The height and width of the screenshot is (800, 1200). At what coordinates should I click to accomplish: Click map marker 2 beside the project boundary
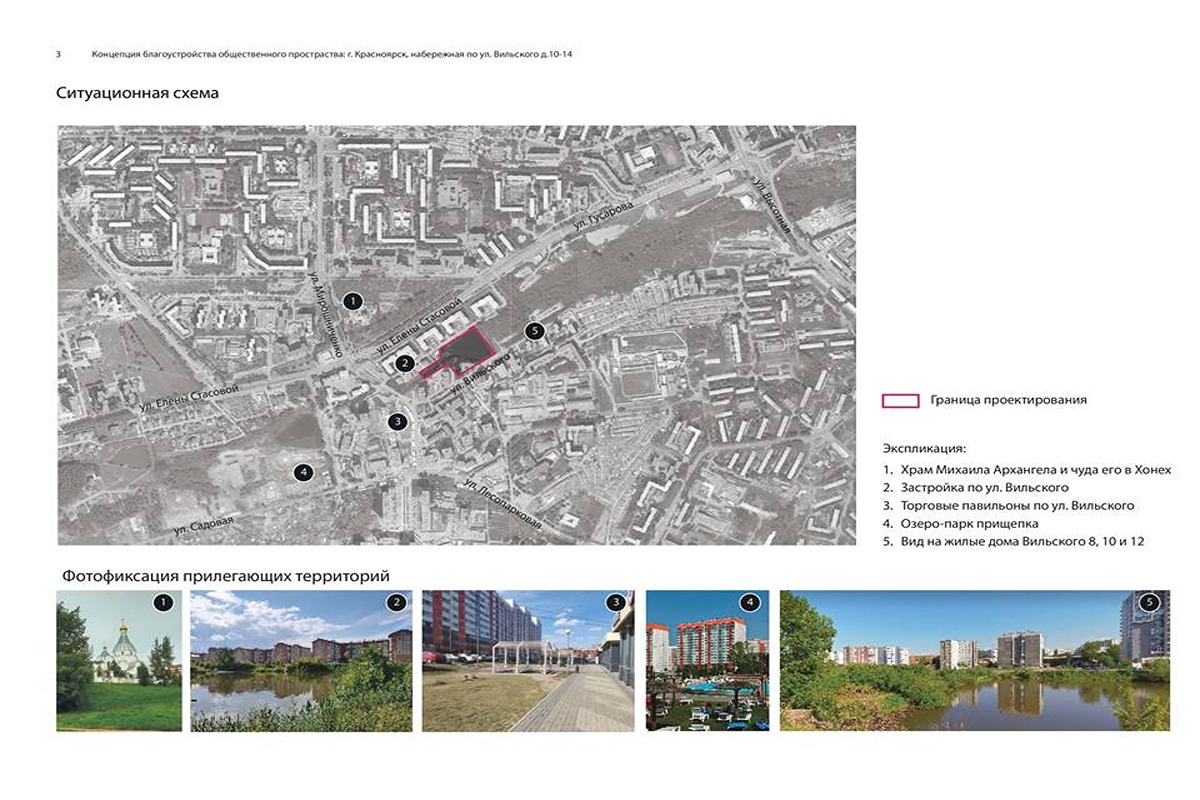click(x=405, y=363)
